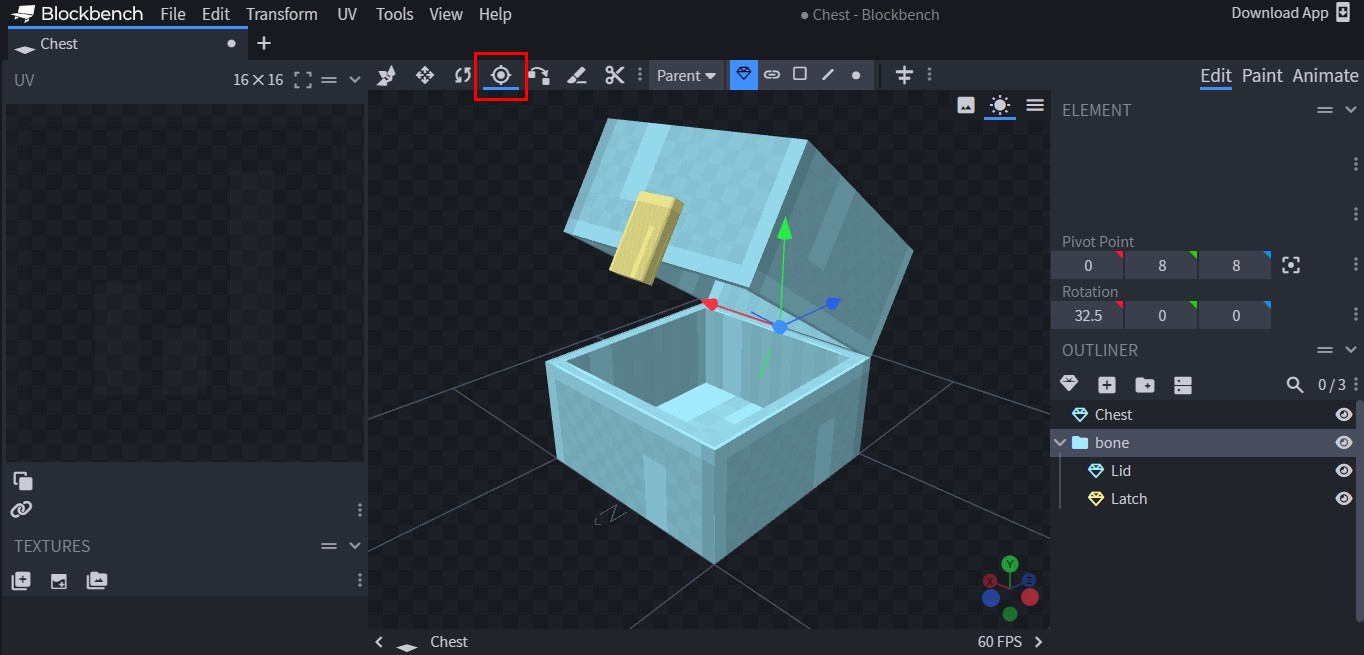Screen dimensions: 1364x655
Task: Collapse the bone group in the Outliner
Action: [1060, 442]
